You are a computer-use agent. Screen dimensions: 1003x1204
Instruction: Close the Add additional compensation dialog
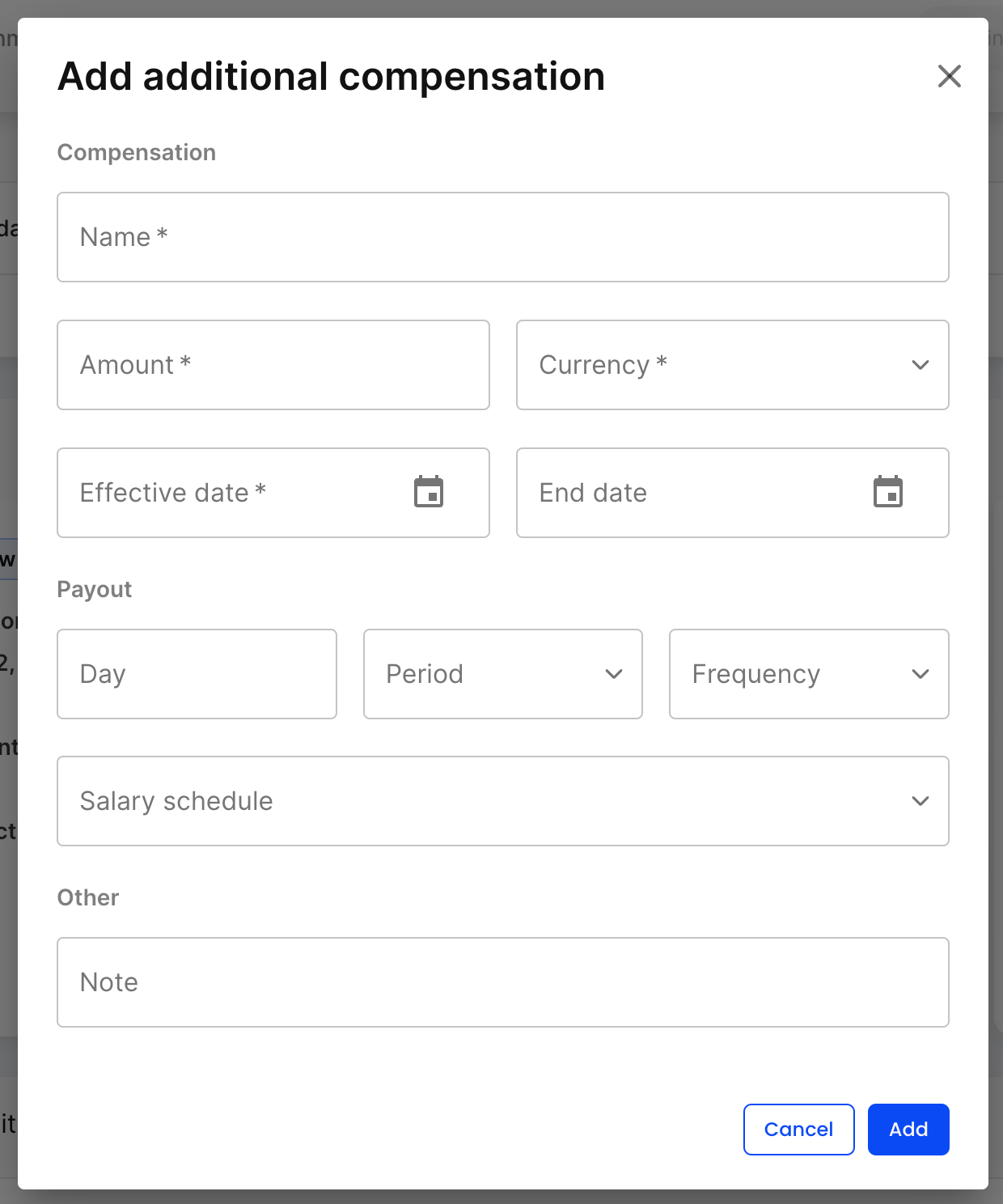[x=949, y=76]
